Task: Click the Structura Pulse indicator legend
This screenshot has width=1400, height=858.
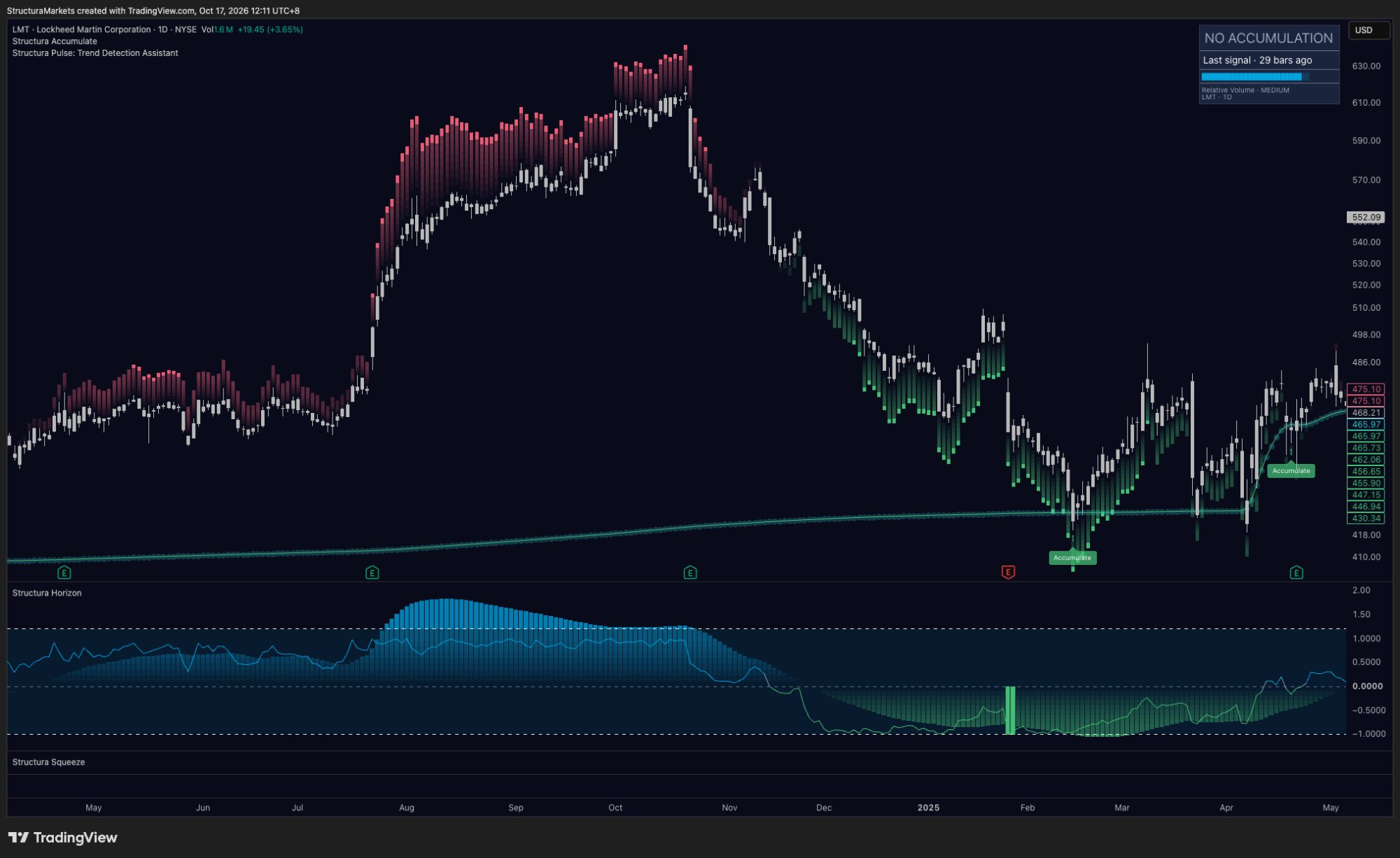Action: pos(95,53)
